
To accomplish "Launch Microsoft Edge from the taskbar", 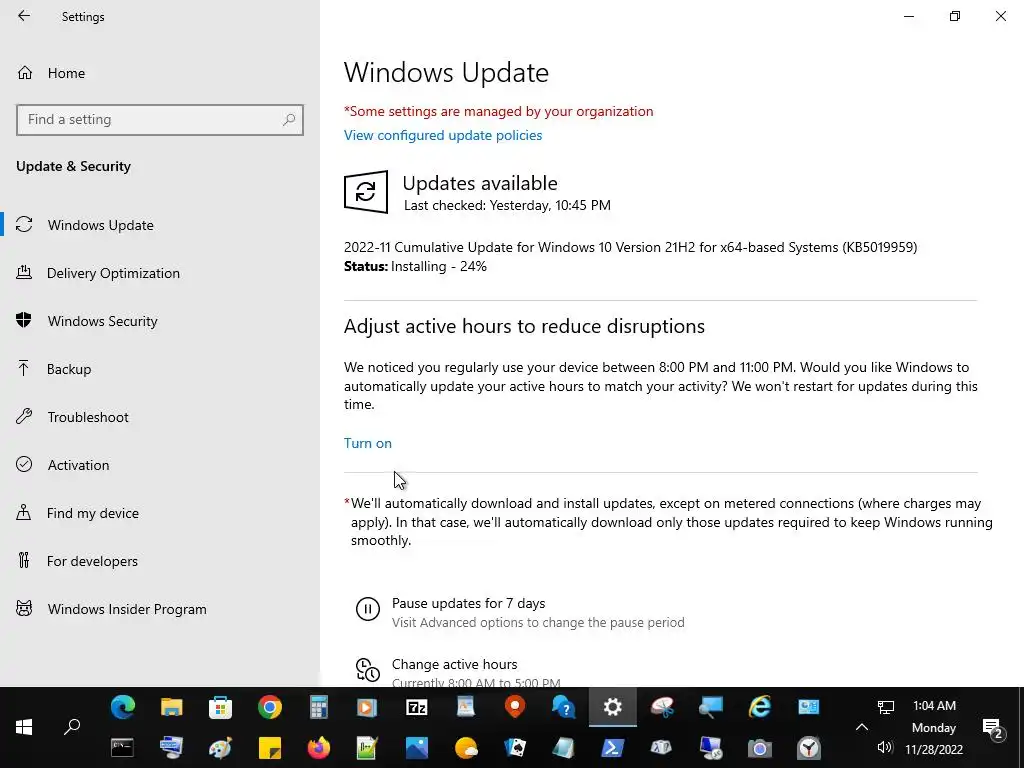I will pos(123,707).
